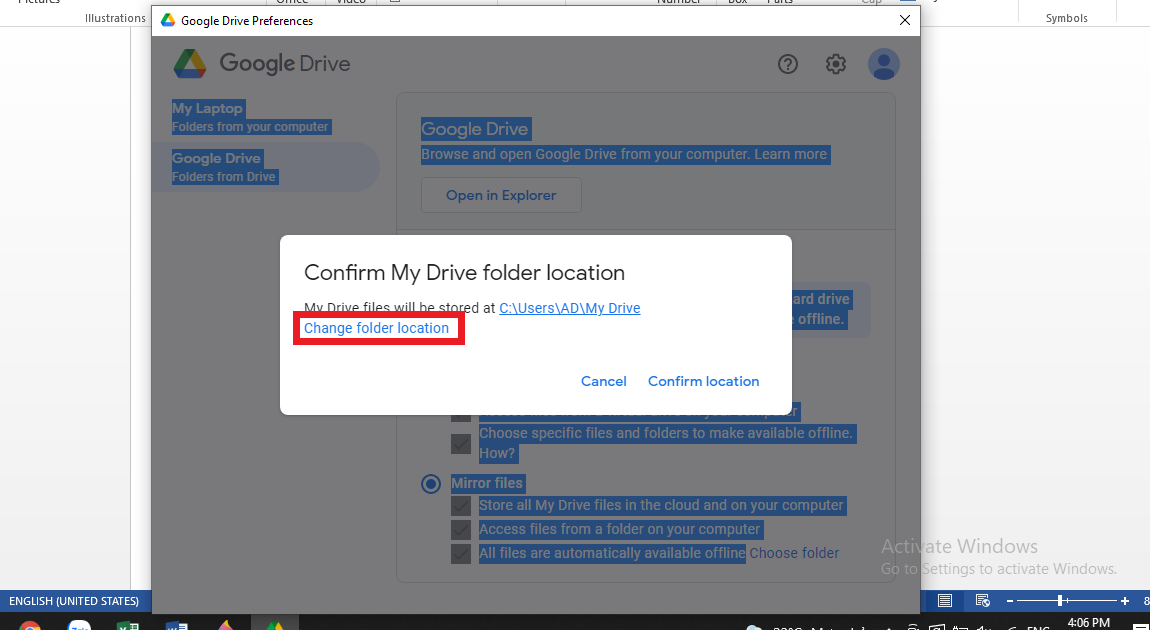Click the zoom out minus in the Word status bar
Screen dimensions: 1150x630
tap(1010, 601)
